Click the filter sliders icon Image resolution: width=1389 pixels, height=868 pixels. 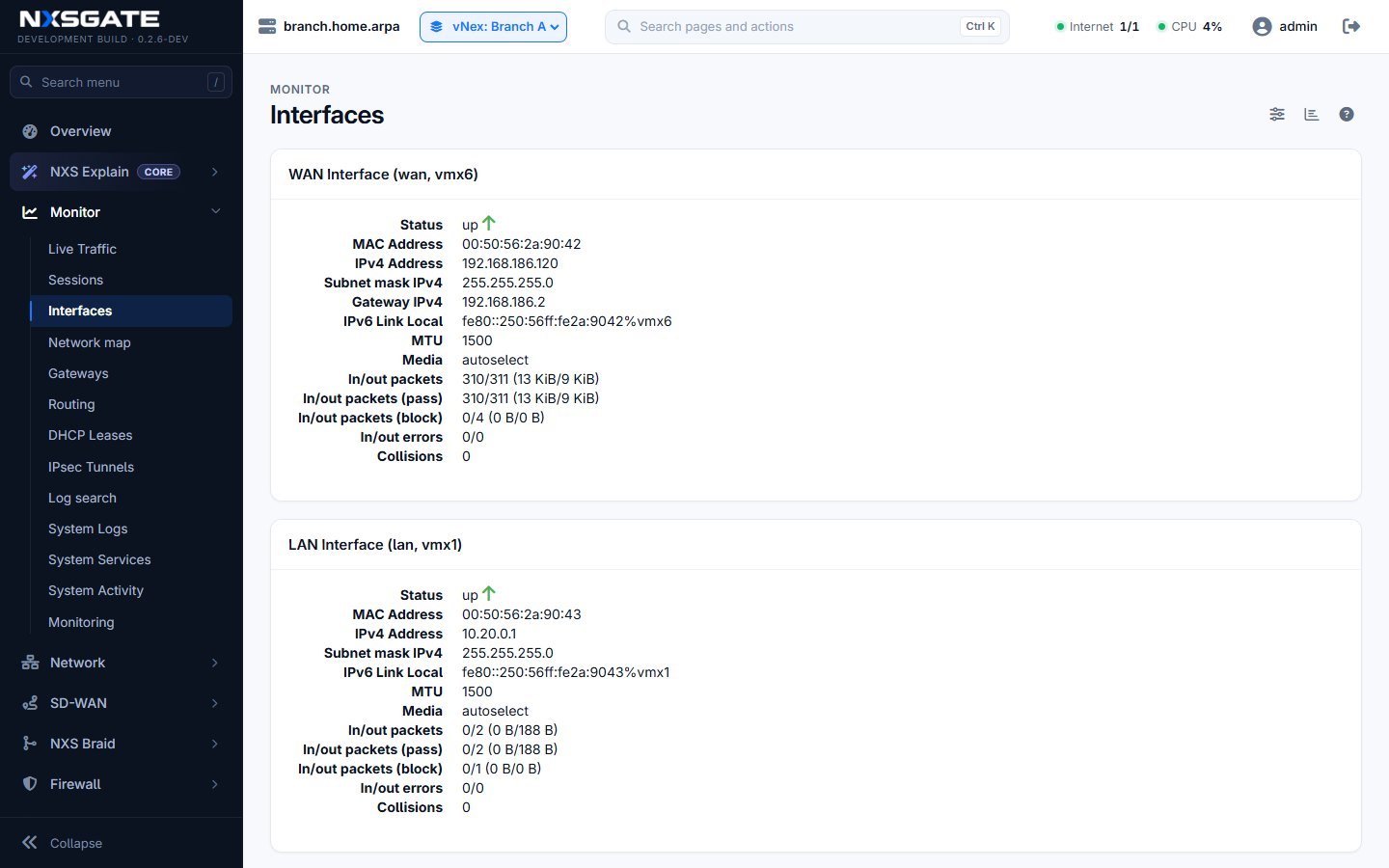(x=1277, y=114)
